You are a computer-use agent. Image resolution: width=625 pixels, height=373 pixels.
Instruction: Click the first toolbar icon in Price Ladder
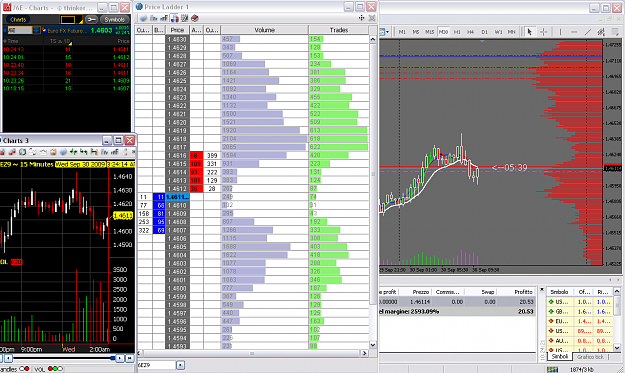[x=143, y=18]
